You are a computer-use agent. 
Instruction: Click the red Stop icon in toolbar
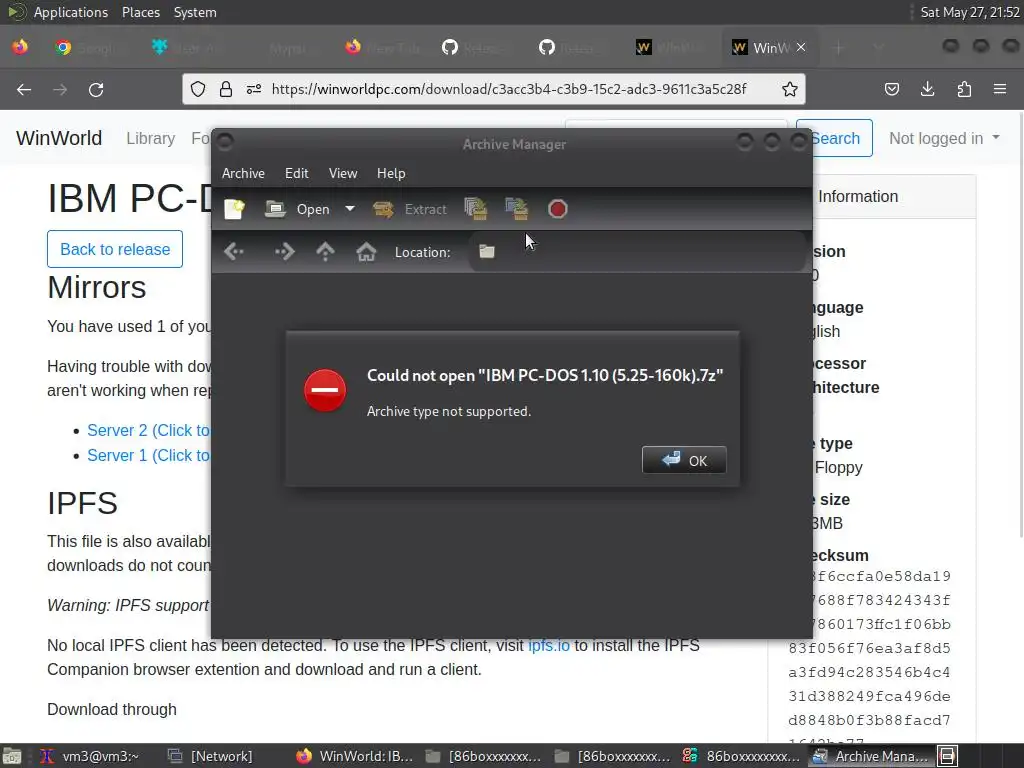(557, 209)
